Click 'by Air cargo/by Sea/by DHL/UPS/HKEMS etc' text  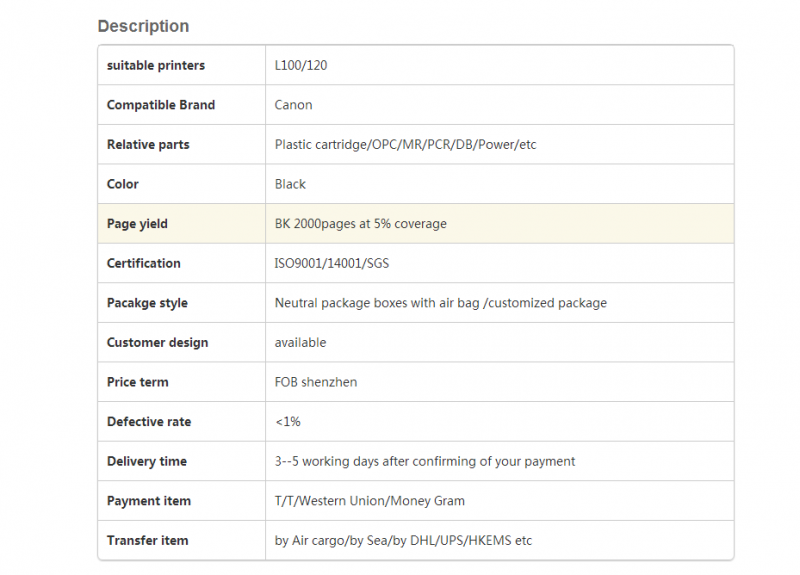point(403,540)
